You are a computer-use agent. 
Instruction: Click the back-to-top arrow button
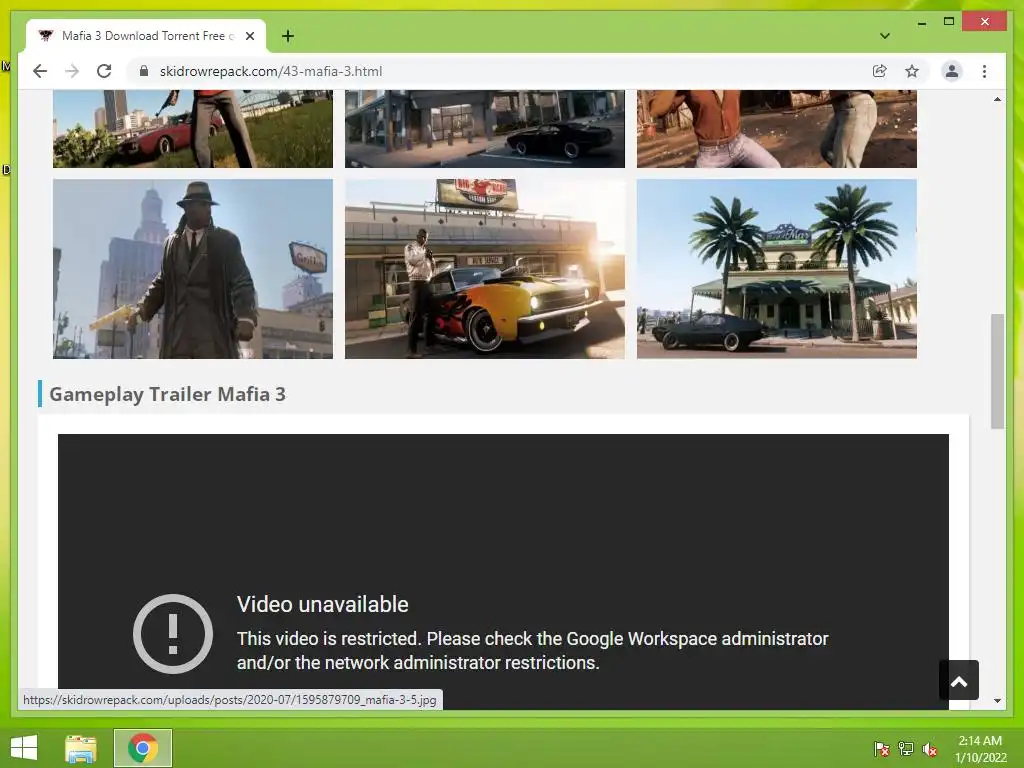pyautogui.click(x=959, y=680)
